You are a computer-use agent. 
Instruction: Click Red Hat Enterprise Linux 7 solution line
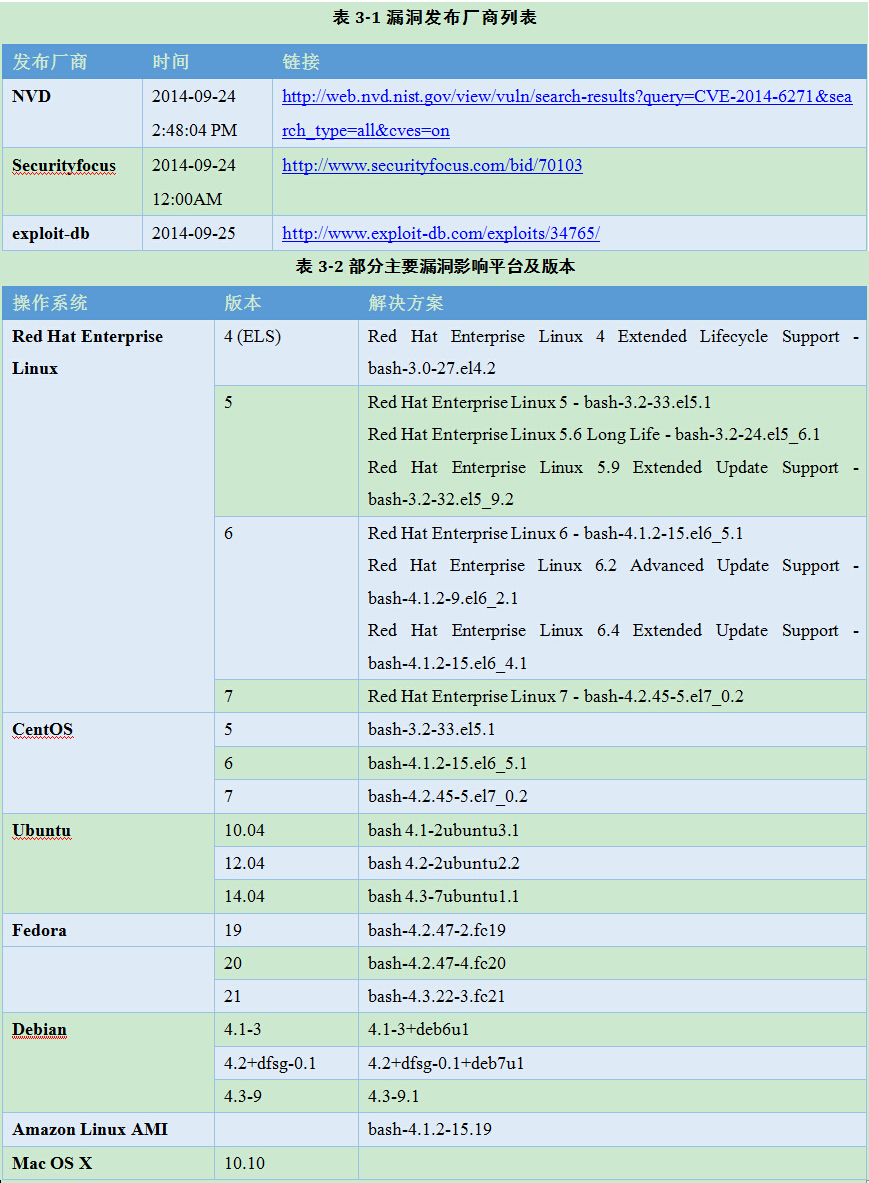[x=555, y=696]
